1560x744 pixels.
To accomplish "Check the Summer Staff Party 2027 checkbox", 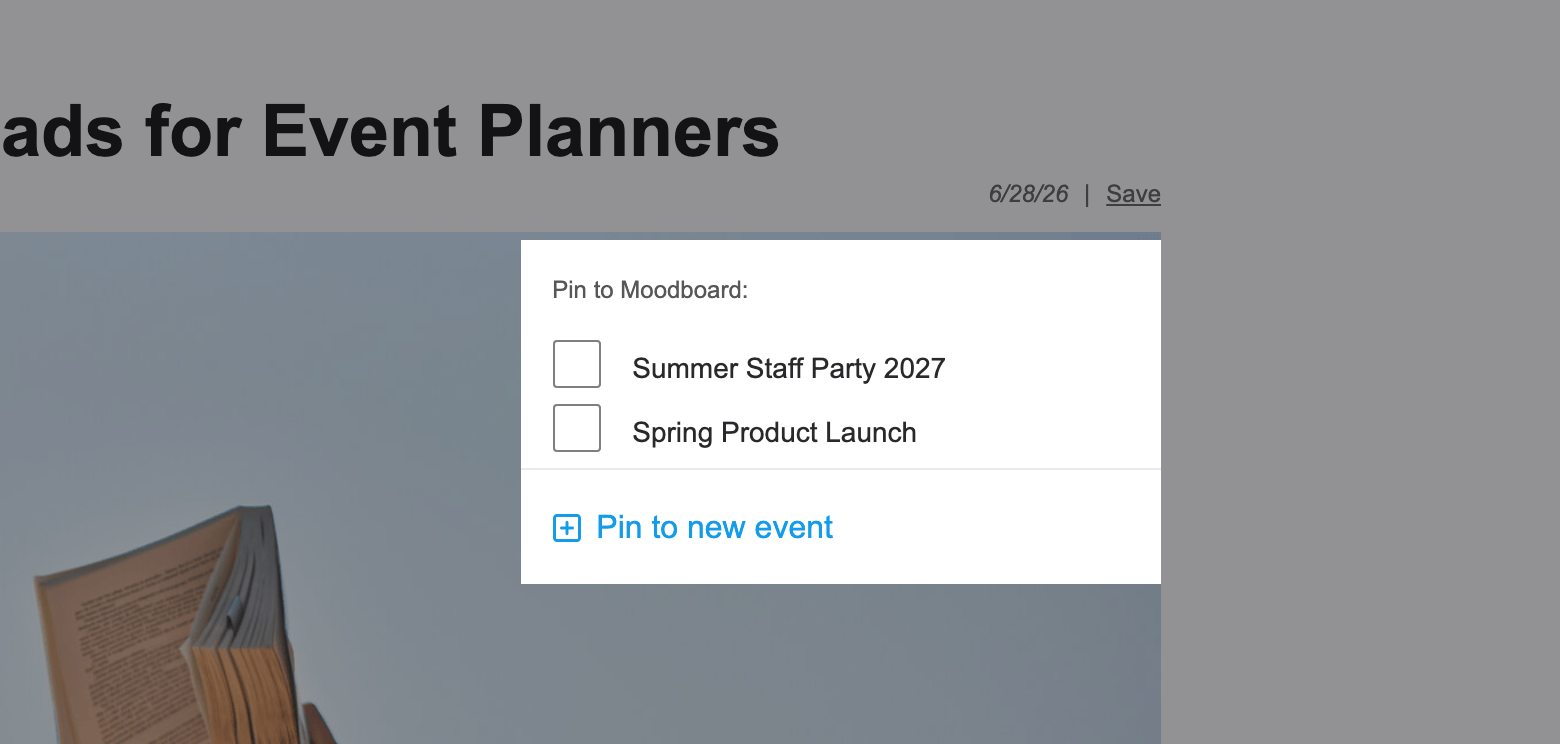I will (577, 364).
